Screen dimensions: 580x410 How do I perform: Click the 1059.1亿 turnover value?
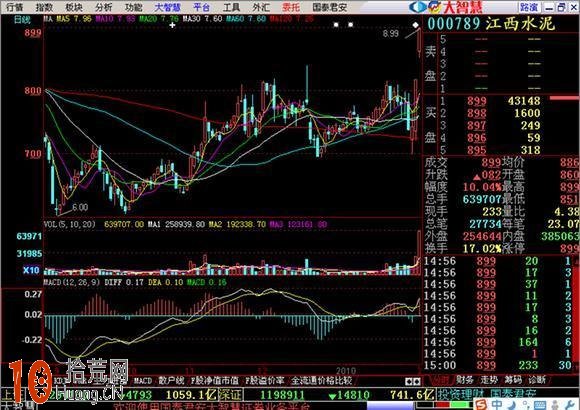click(191, 395)
